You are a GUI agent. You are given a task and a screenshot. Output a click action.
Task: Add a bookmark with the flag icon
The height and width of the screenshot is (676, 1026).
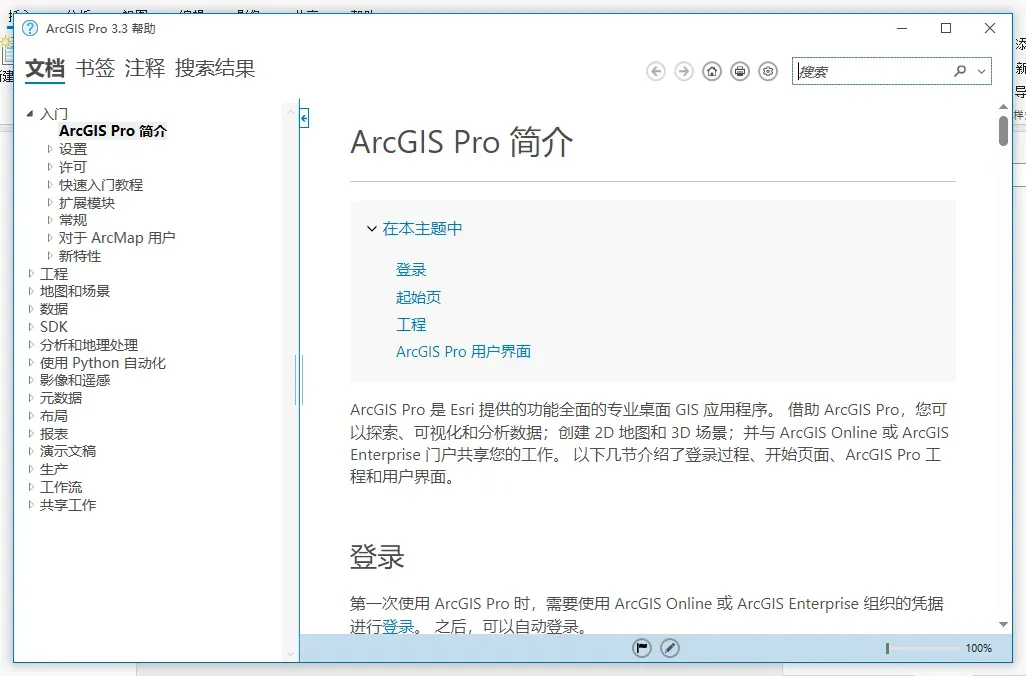click(x=642, y=648)
